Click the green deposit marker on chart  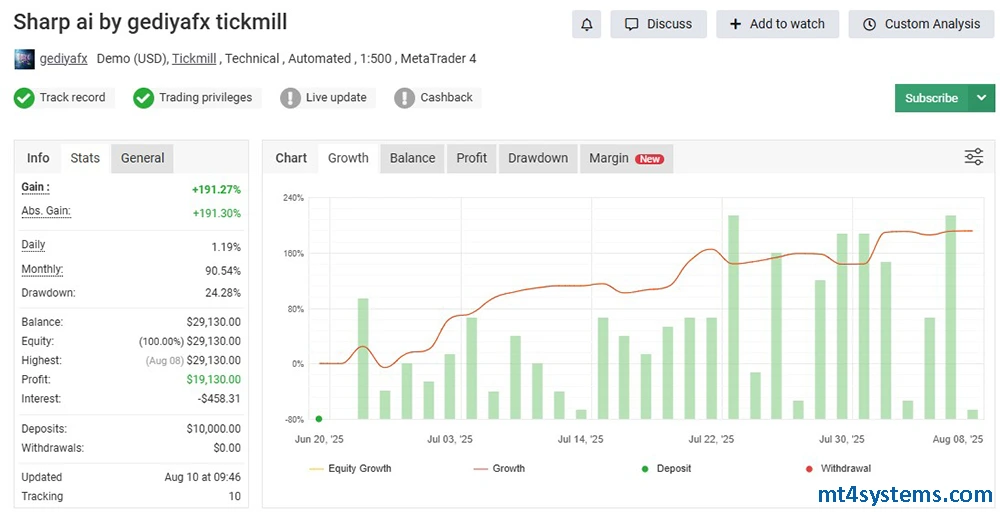(319, 419)
